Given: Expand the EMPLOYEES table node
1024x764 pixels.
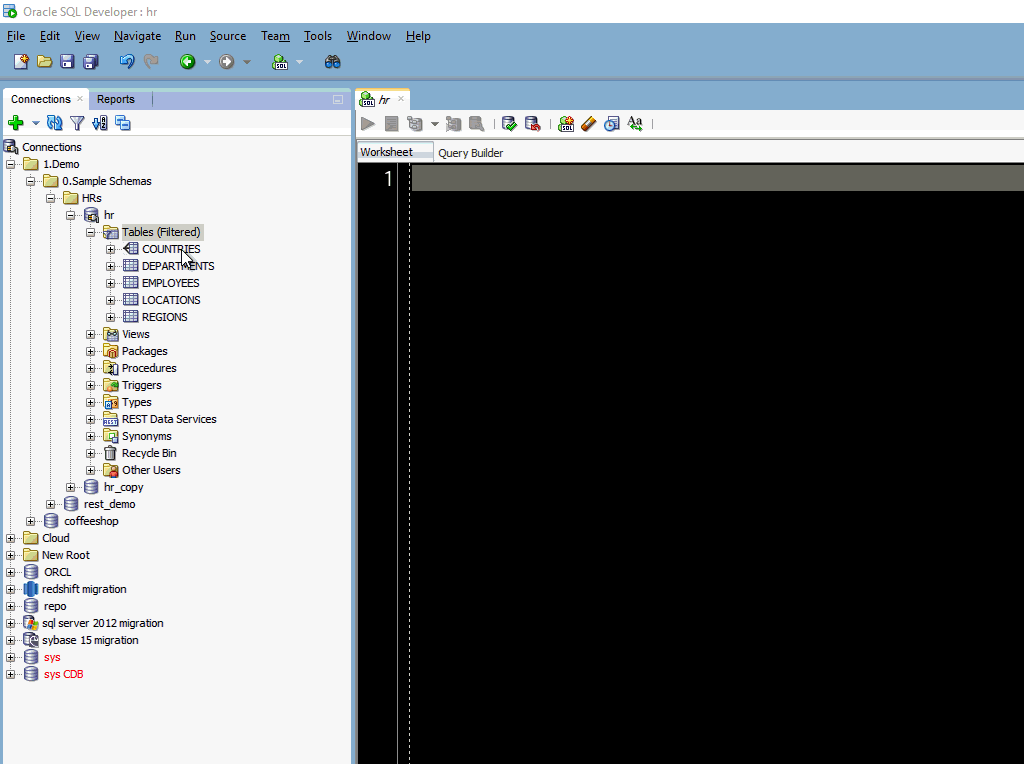Looking at the screenshot, I should tap(111, 283).
